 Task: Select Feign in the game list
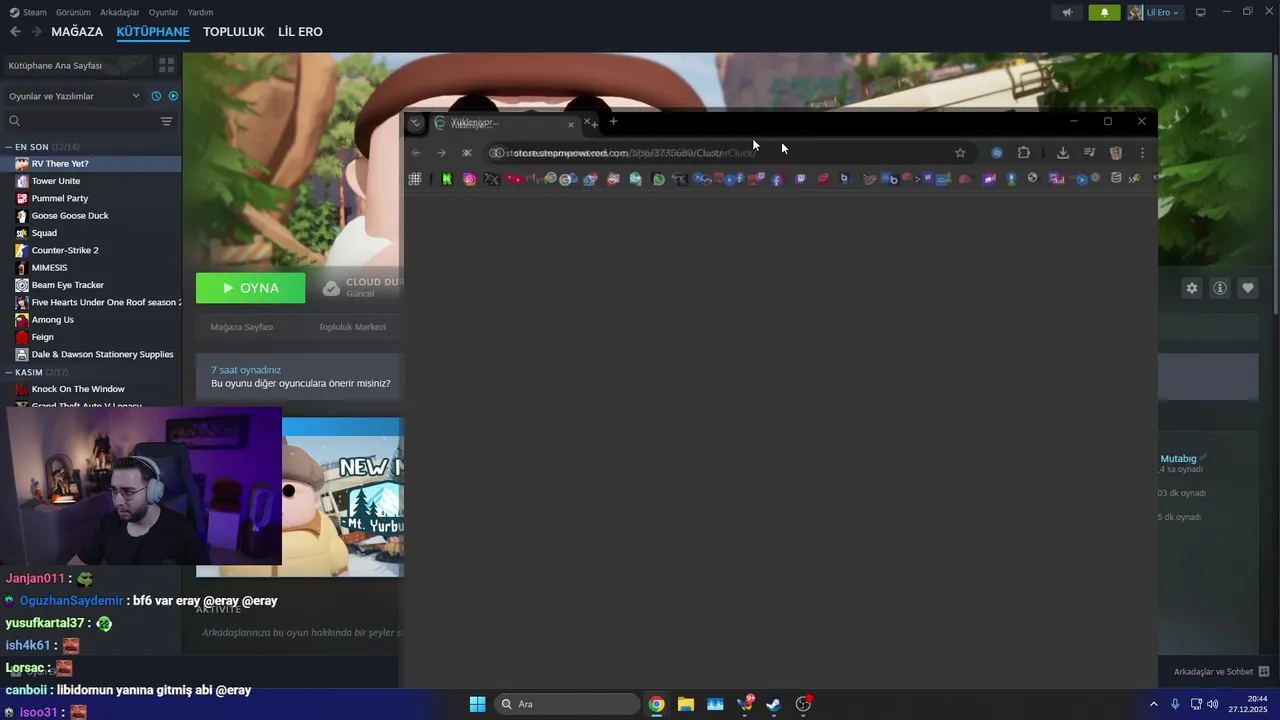[x=91, y=337]
